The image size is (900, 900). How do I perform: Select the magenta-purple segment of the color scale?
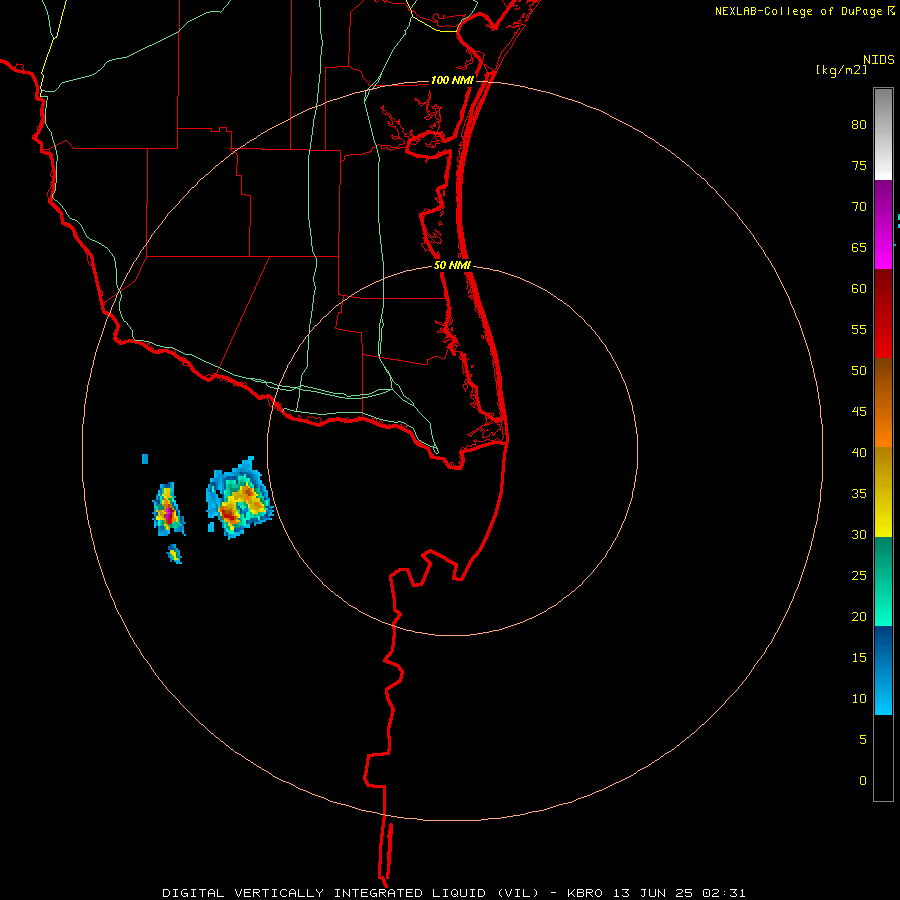[x=883, y=224]
